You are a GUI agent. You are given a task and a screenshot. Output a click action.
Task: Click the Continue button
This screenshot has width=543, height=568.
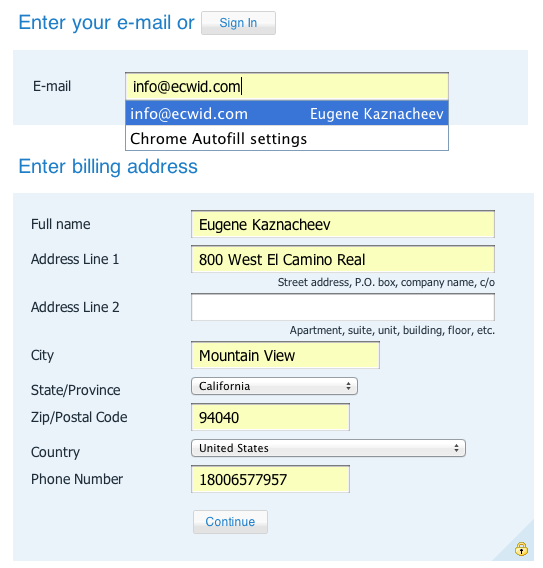point(230,522)
